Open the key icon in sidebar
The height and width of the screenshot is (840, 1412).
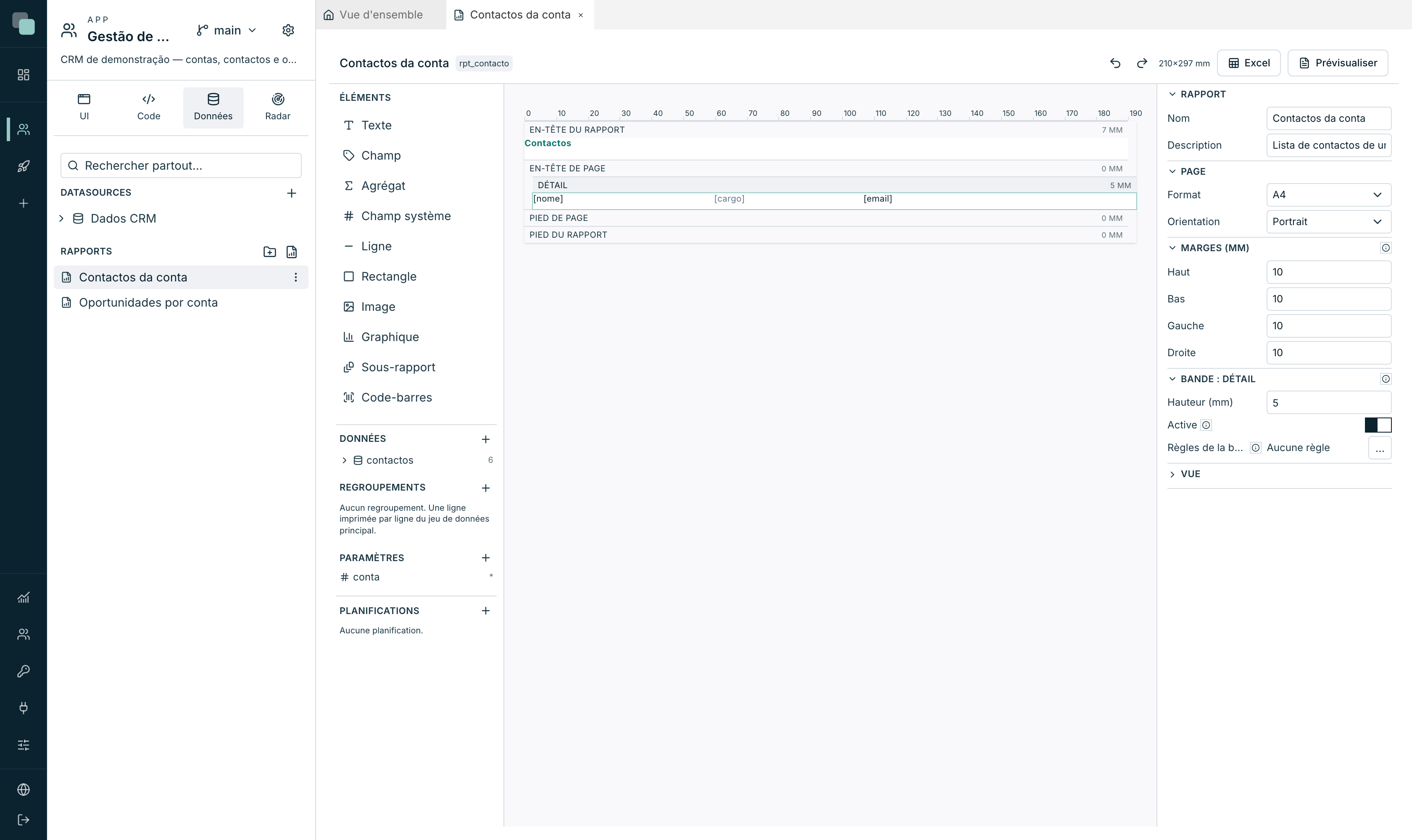(23, 671)
